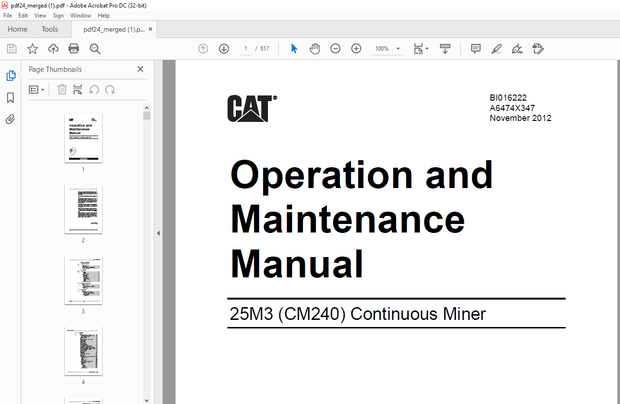Open the Page Thumbnails sidebar icon
The width and height of the screenshot is (620, 404).
pyautogui.click(x=11, y=76)
